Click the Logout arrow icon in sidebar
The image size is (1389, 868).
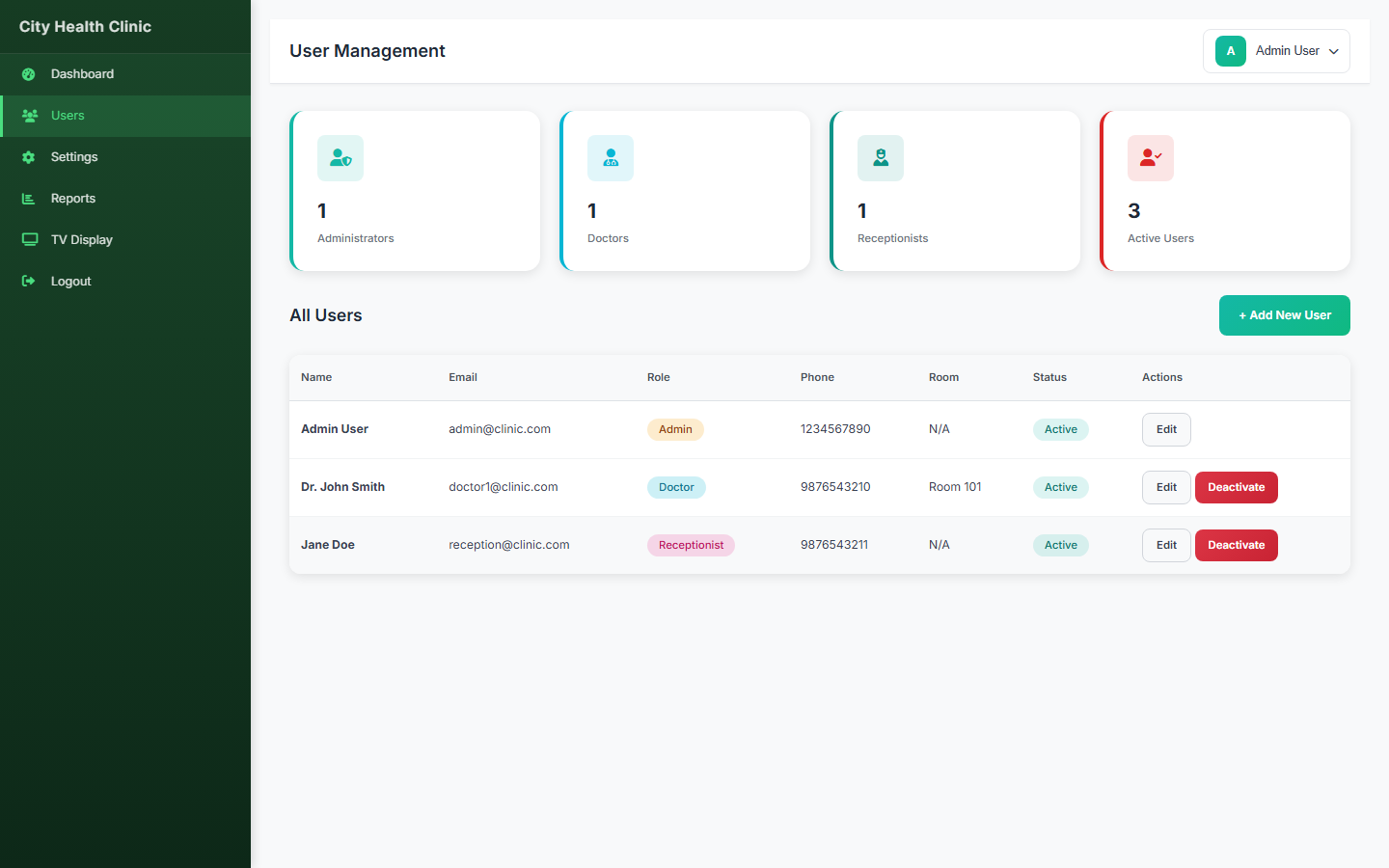(29, 282)
